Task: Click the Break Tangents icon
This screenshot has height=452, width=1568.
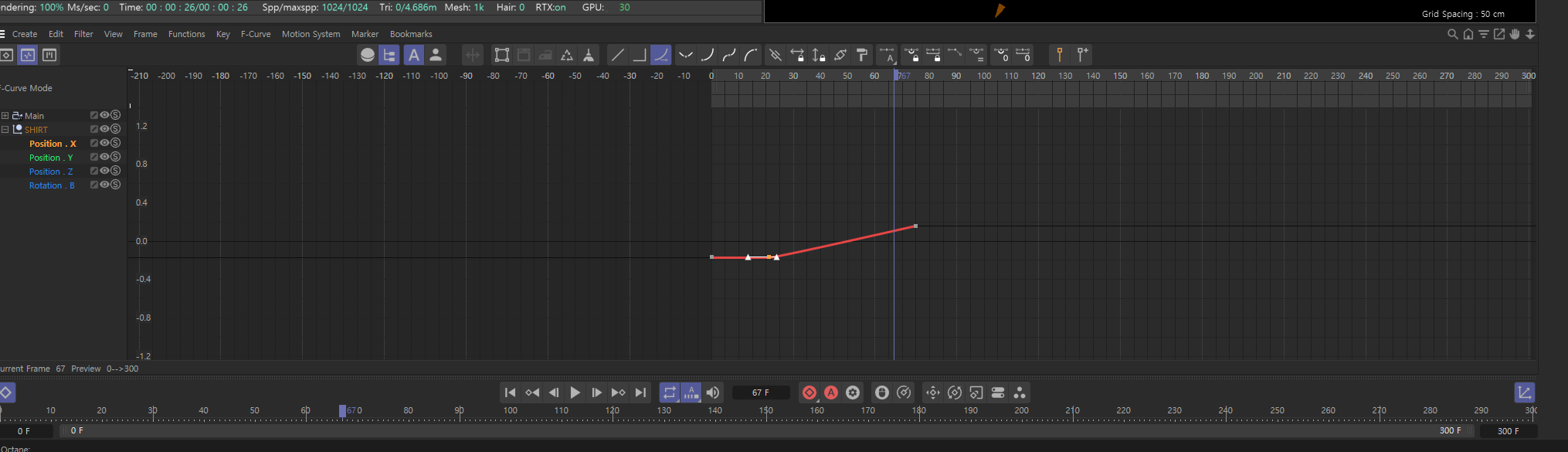Action: (775, 55)
